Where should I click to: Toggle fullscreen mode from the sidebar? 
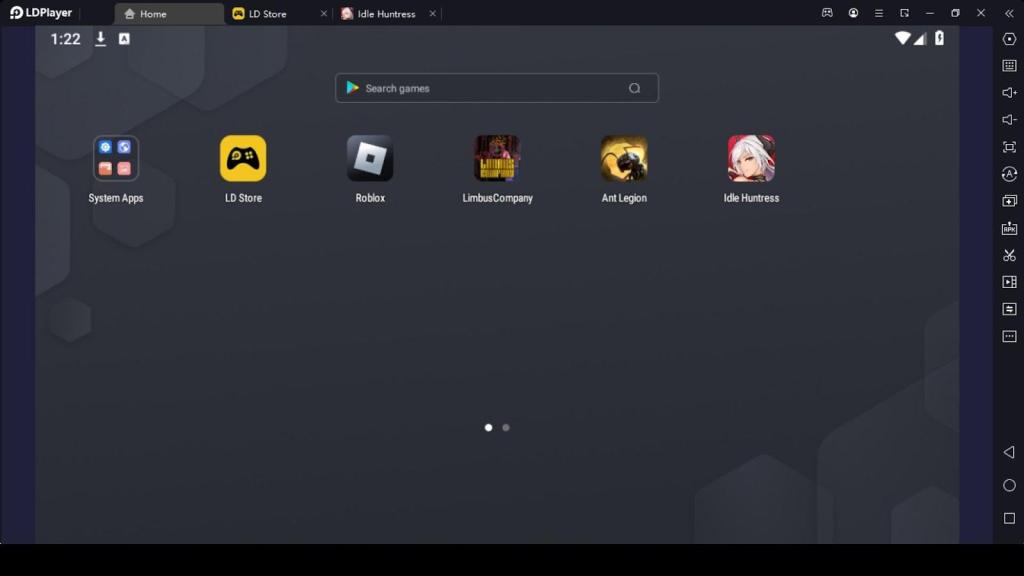tap(1009, 147)
